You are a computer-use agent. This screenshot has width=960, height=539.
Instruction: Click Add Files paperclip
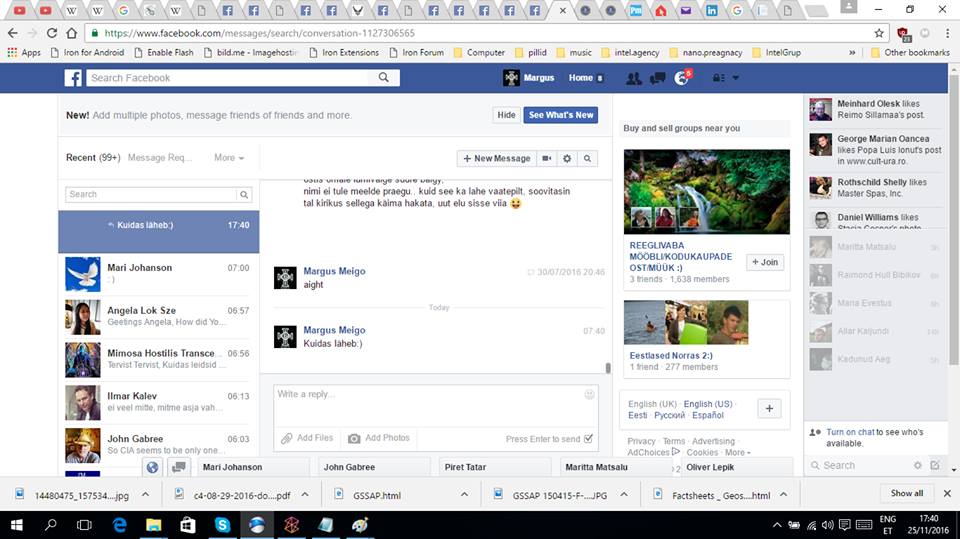(x=307, y=438)
